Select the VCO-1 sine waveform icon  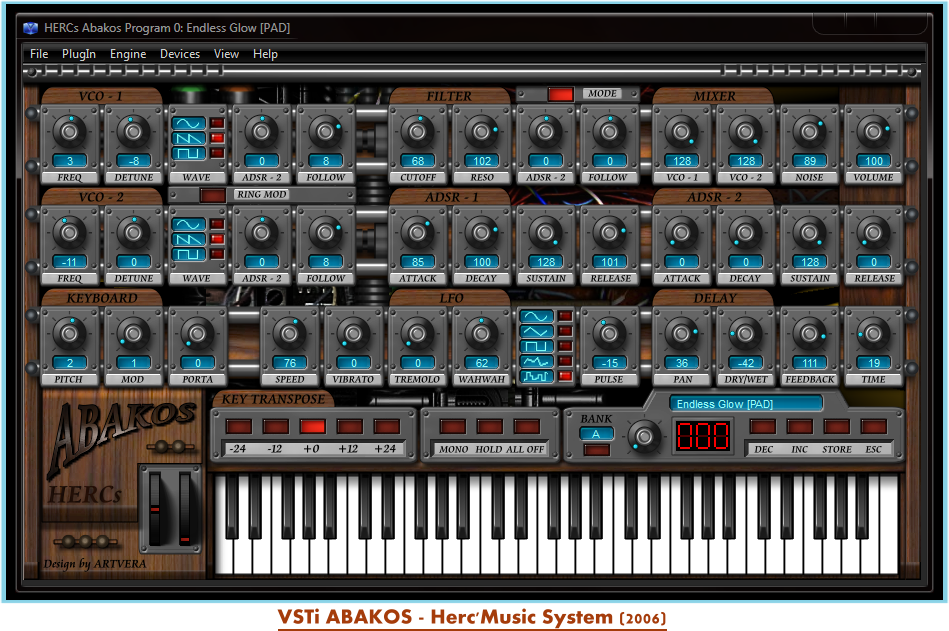tap(188, 125)
